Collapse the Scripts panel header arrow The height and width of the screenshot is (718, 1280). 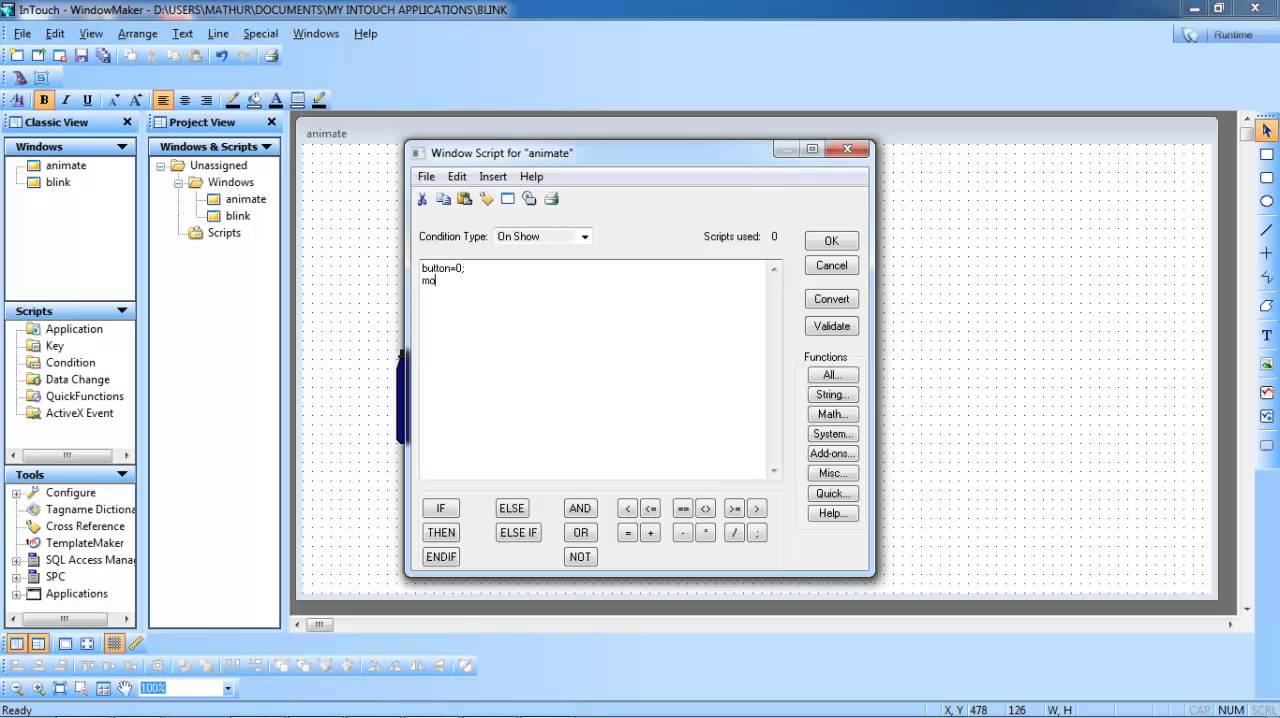point(122,311)
